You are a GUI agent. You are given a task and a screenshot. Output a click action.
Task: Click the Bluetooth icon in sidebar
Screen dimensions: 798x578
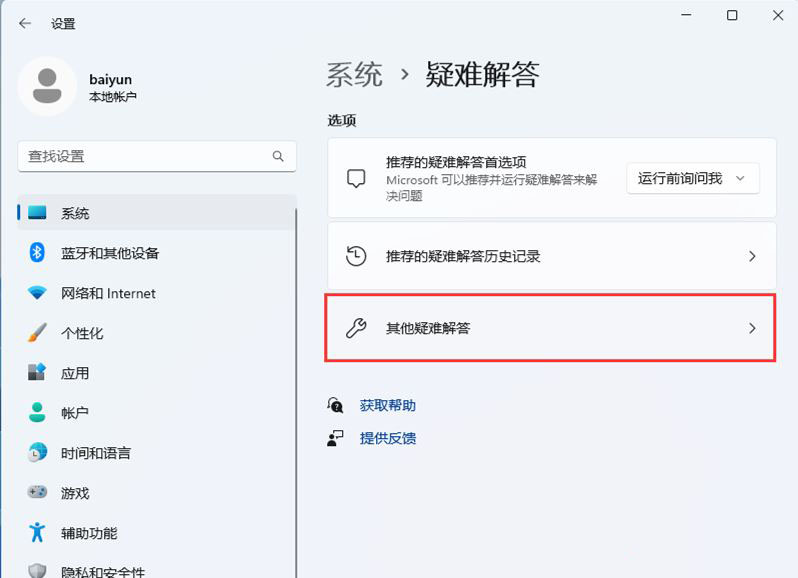[x=37, y=253]
